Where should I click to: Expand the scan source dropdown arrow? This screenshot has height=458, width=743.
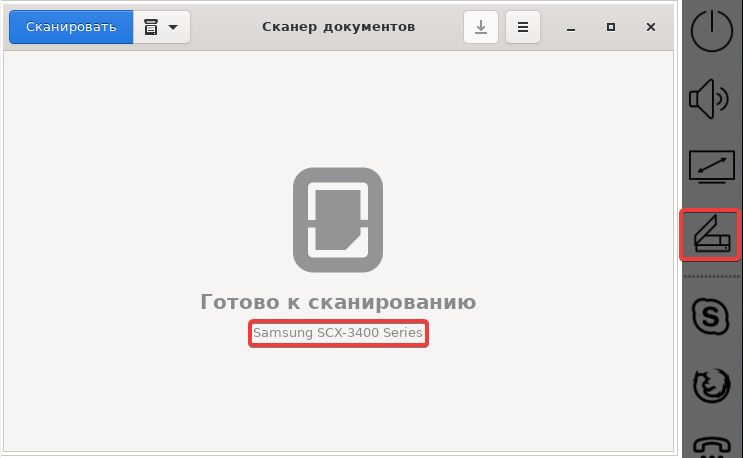(174, 28)
